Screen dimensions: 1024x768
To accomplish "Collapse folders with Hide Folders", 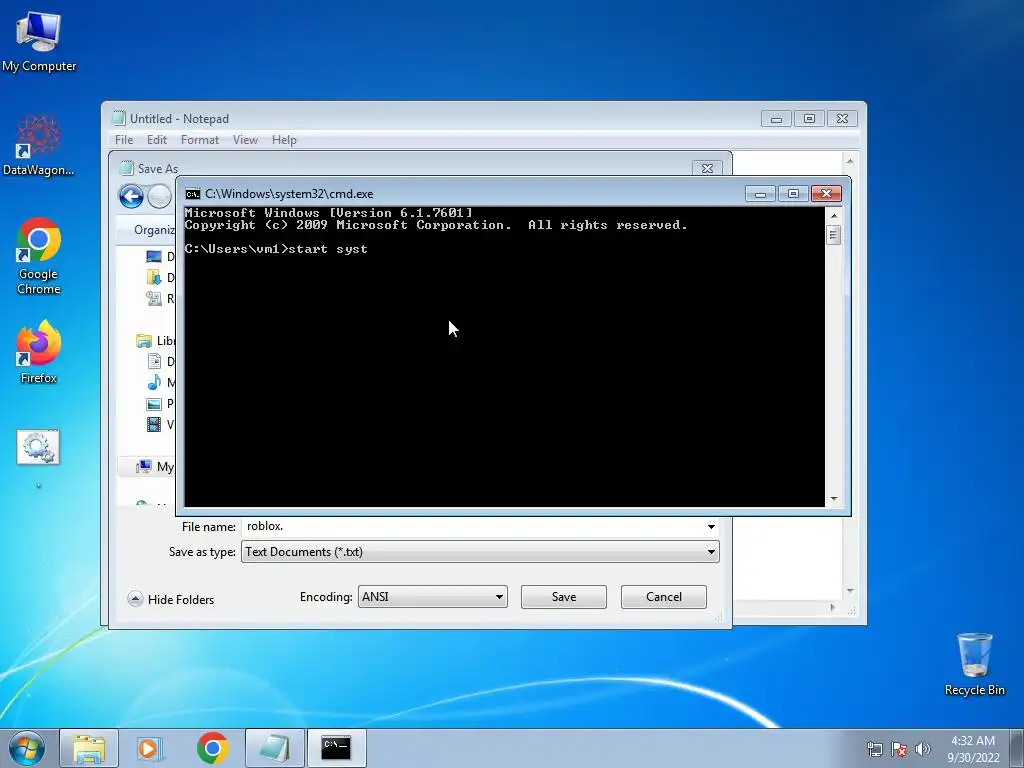I will pos(170,600).
